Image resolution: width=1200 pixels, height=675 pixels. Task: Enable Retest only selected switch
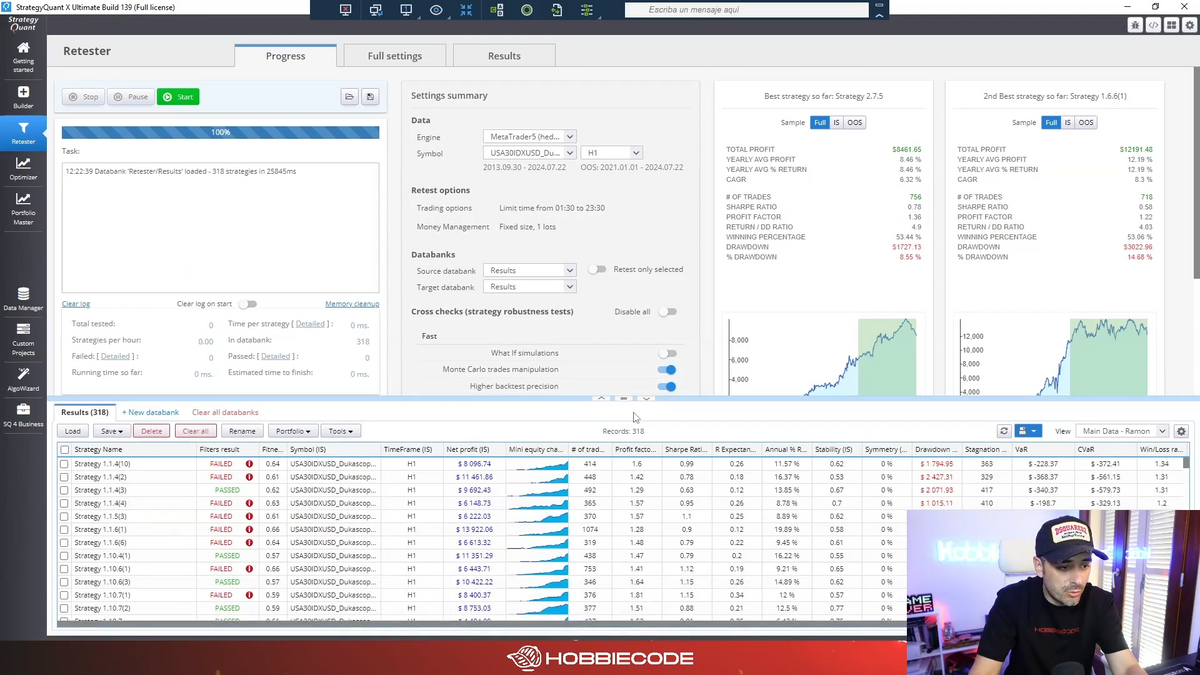[597, 270]
